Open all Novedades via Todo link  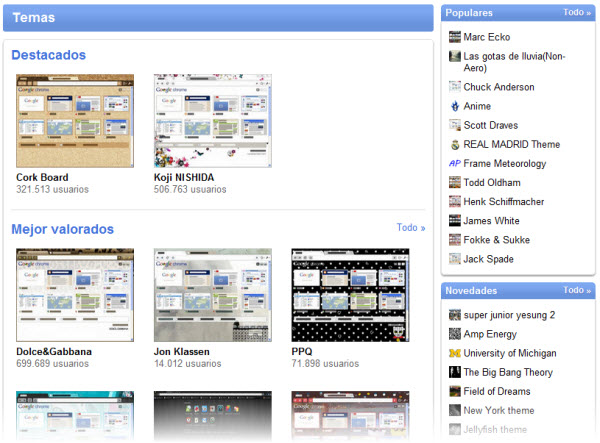pyautogui.click(x=577, y=290)
